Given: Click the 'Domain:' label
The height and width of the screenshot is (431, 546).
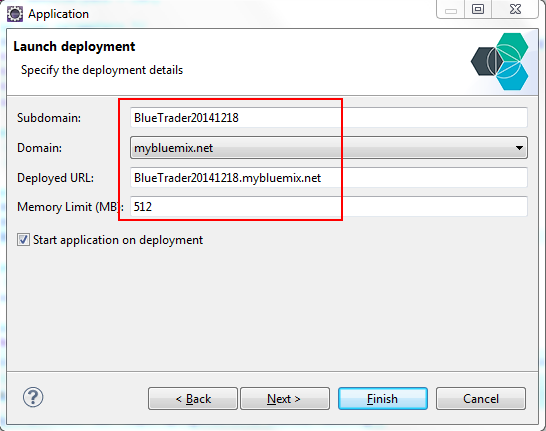Looking at the screenshot, I should [39, 148].
